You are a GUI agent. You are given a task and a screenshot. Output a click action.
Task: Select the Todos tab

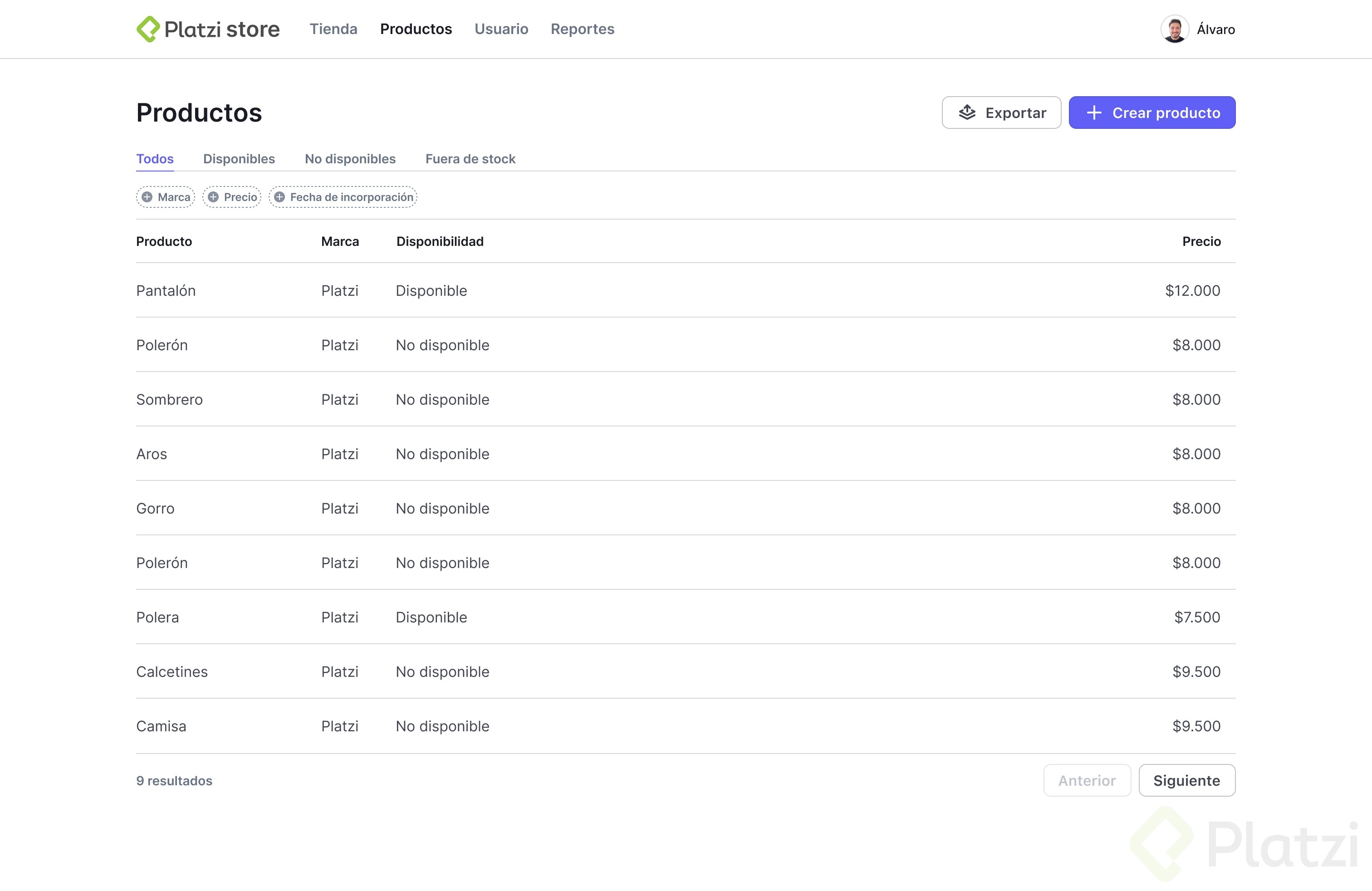coord(155,158)
